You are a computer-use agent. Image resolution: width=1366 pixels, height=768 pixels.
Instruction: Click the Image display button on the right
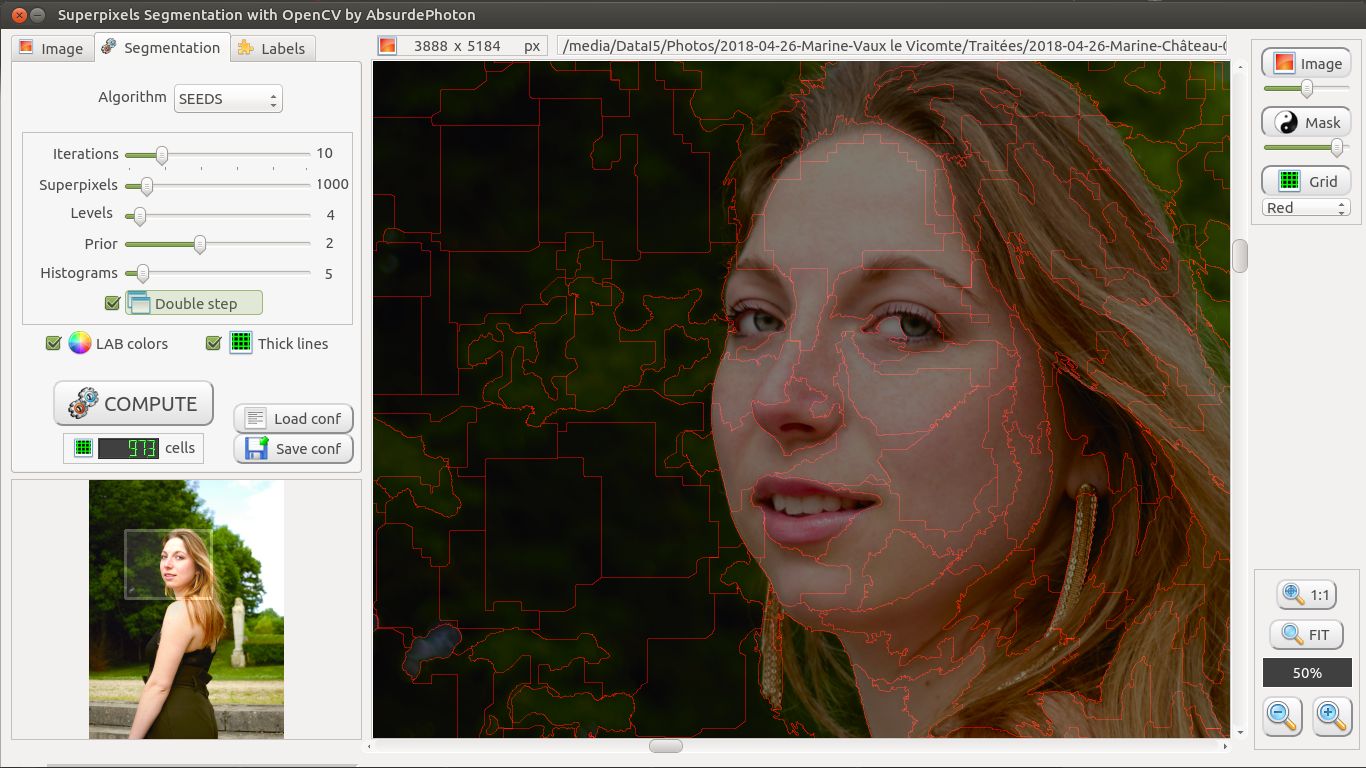pos(1306,64)
